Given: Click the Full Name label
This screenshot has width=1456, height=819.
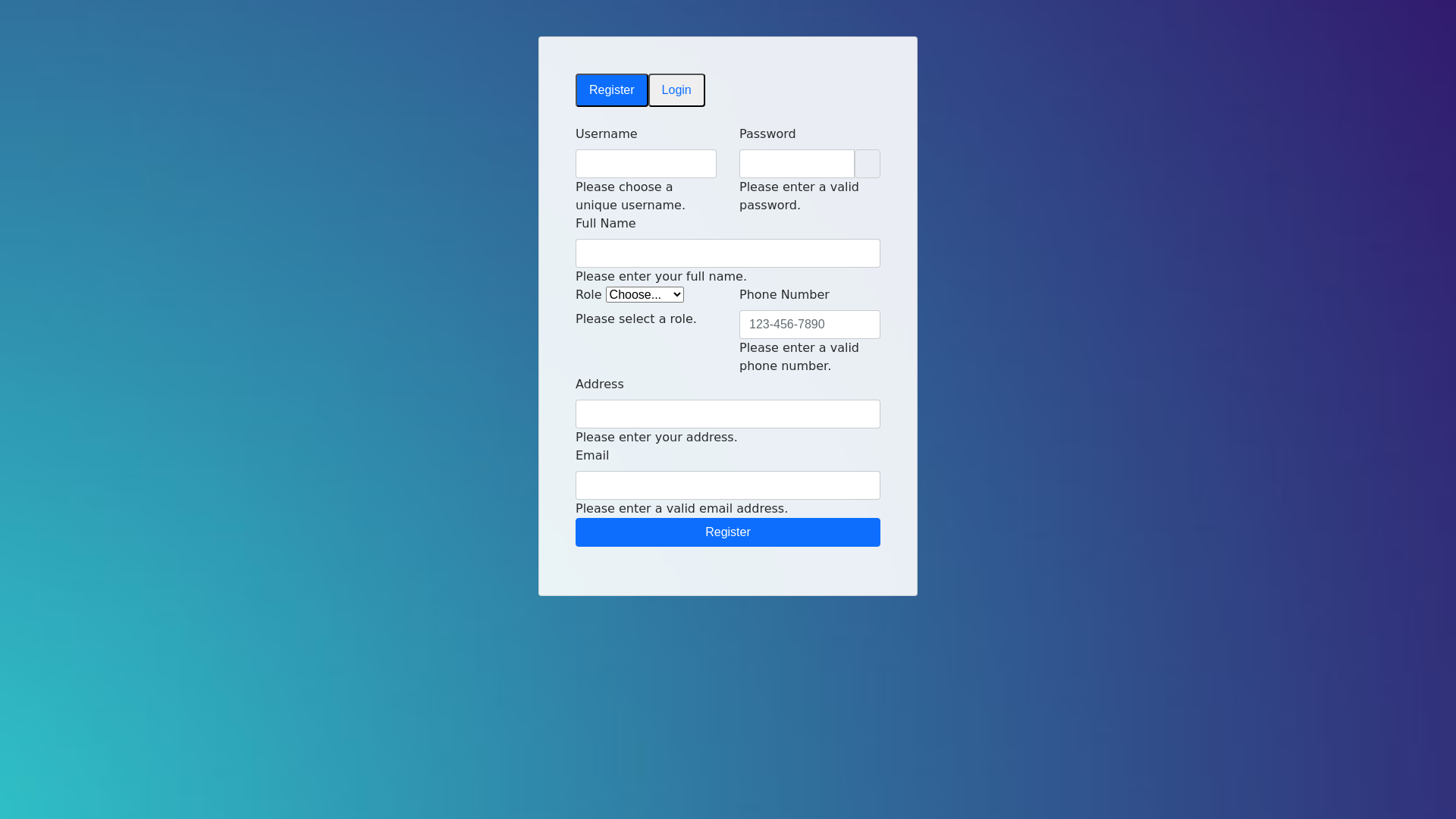Looking at the screenshot, I should (605, 224).
